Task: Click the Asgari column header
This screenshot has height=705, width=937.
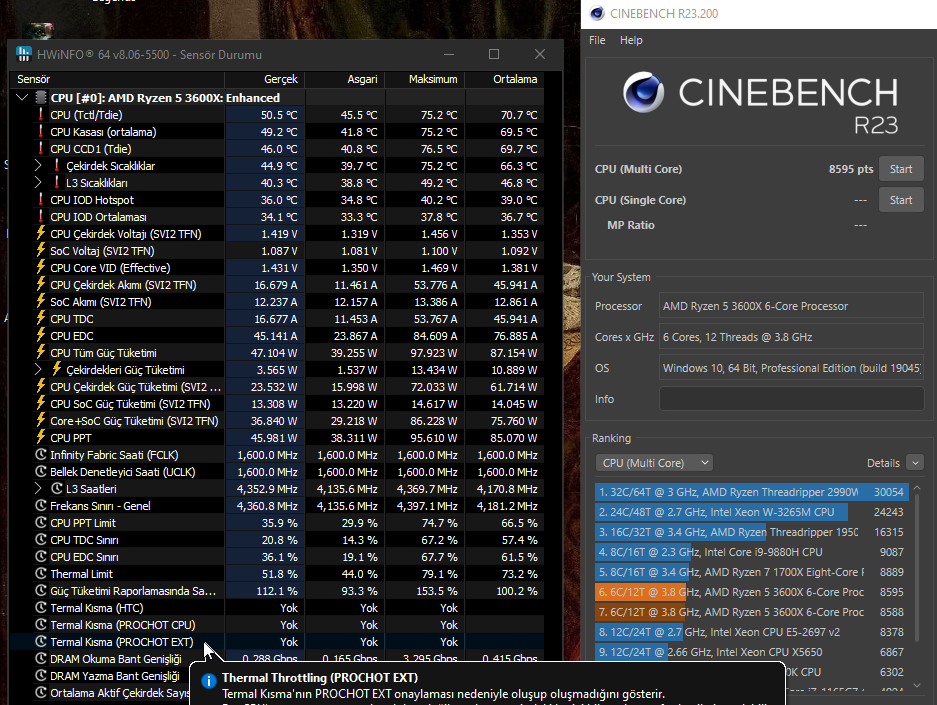Action: (345, 79)
